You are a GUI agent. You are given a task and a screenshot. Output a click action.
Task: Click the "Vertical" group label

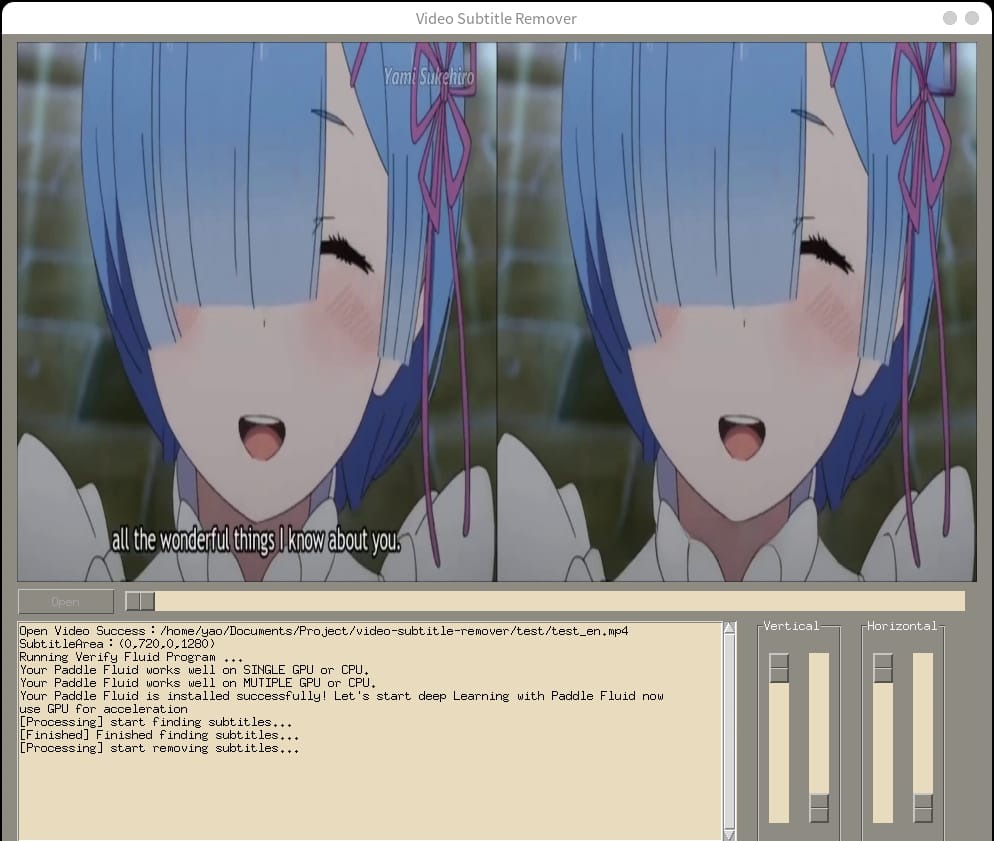coord(791,626)
